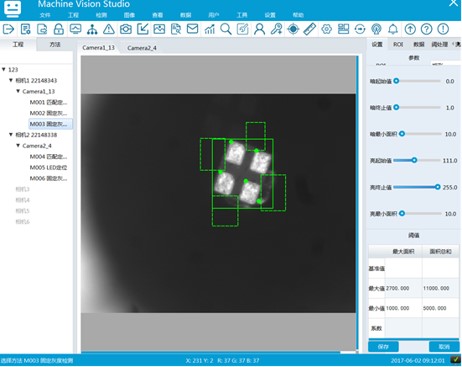Click the slider handle showing 111.0

point(414,160)
